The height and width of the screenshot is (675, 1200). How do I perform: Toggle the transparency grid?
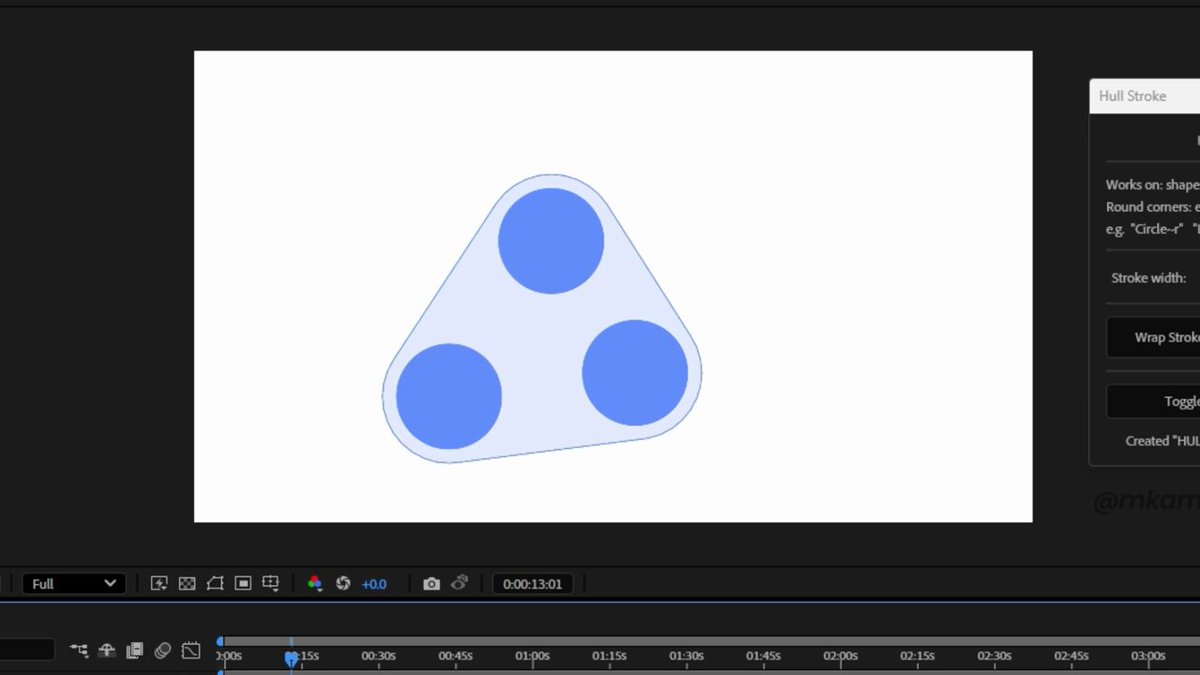pyautogui.click(x=187, y=583)
